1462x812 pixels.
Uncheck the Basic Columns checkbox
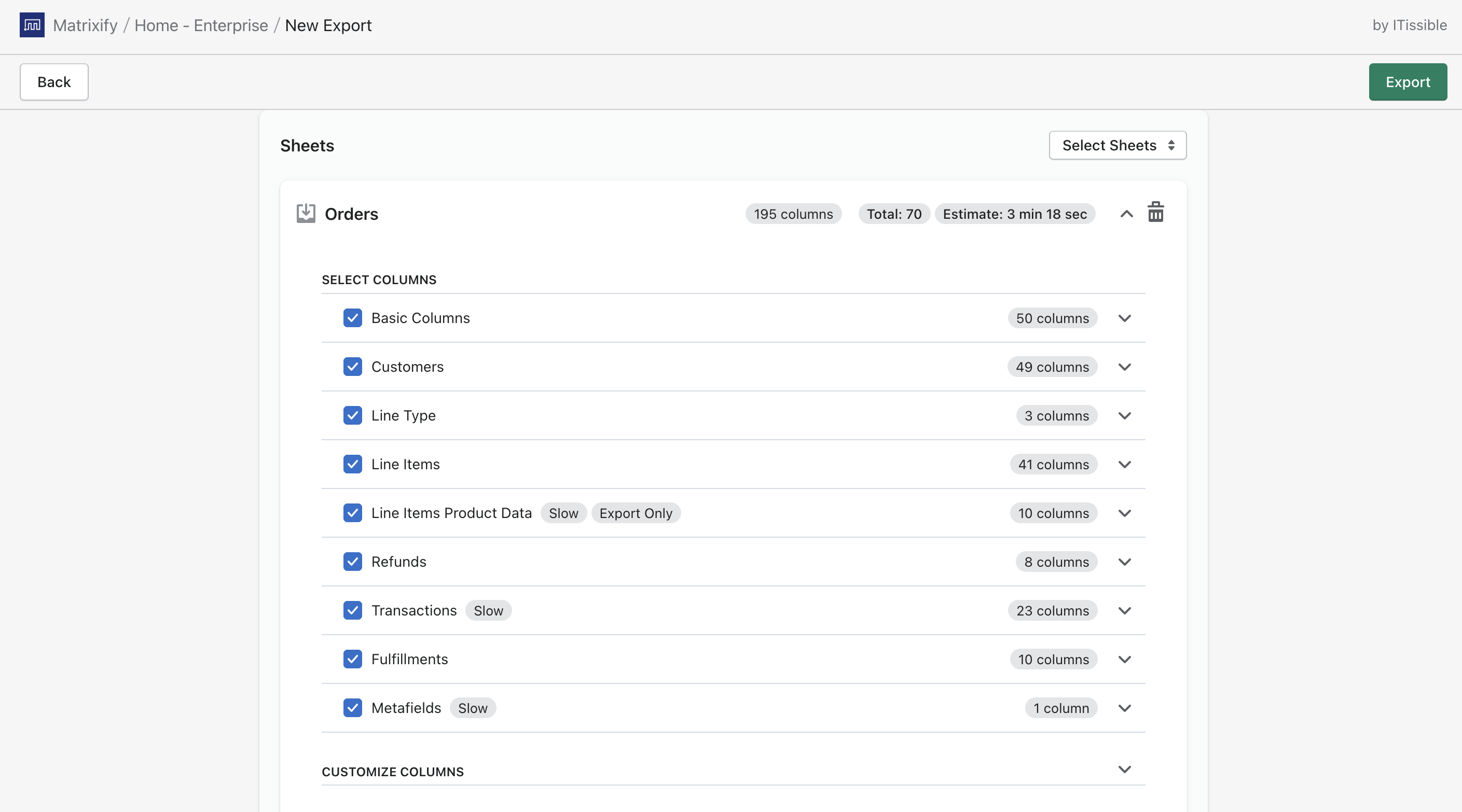coord(352,317)
